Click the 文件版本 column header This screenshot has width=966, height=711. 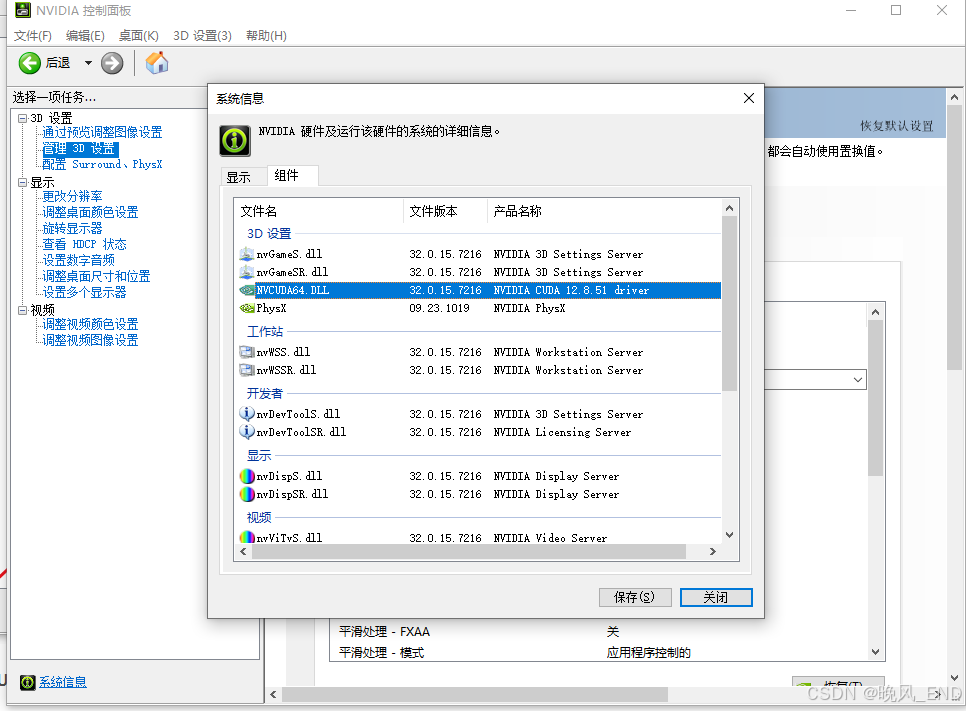pos(445,211)
